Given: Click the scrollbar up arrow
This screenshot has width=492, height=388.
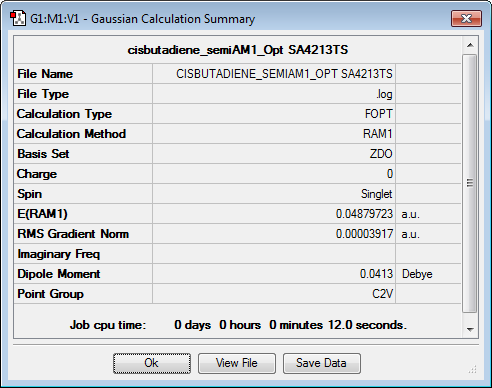Looking at the screenshot, I should tap(470, 45).
